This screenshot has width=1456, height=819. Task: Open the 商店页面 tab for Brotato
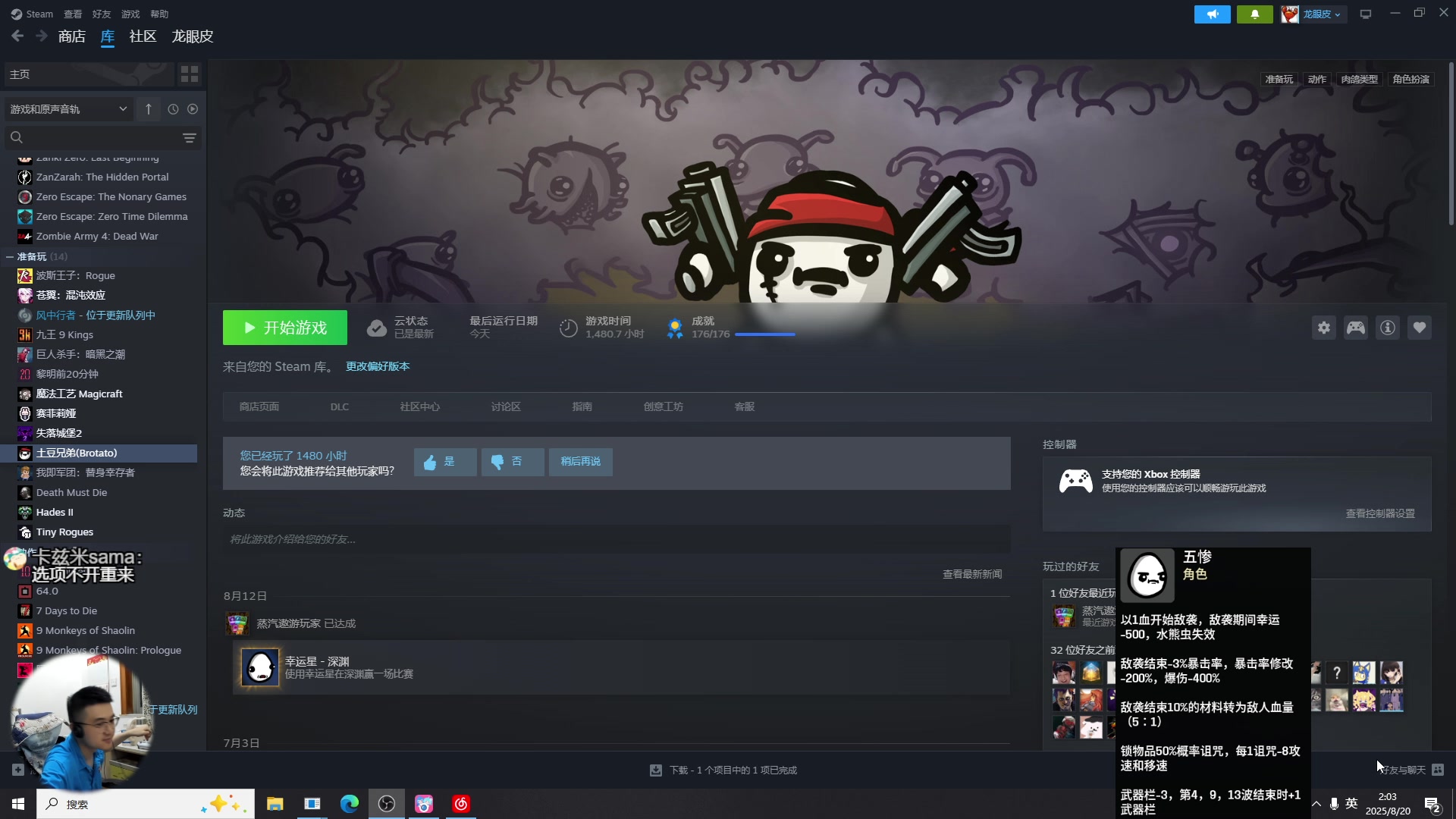point(259,407)
